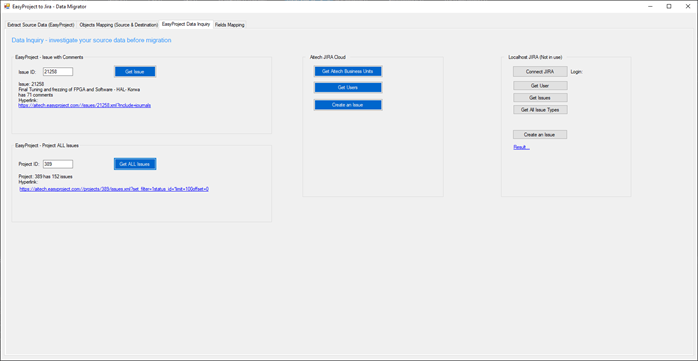
Task: Select the EasyProject Data Inquiry tab
Action: [186, 24]
